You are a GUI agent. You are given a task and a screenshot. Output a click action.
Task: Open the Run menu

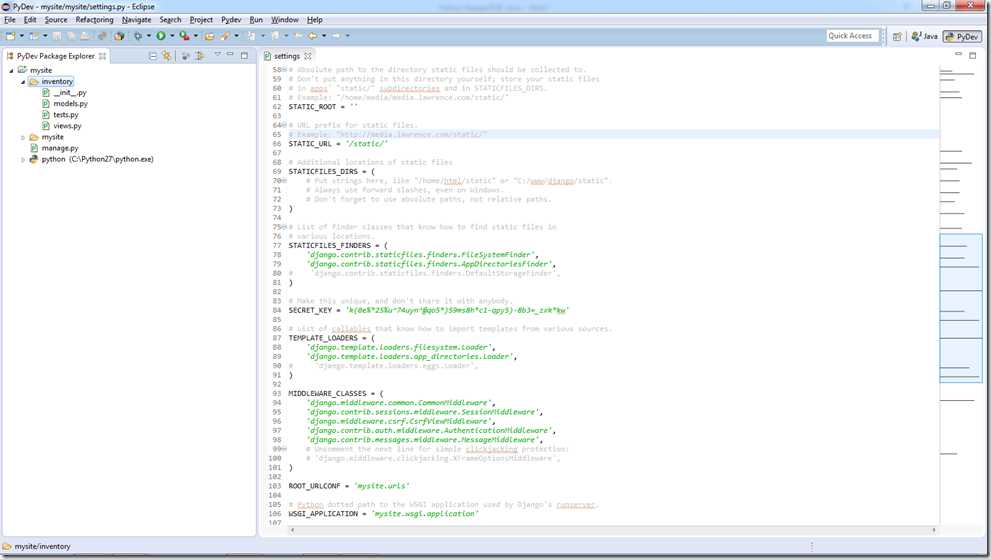coord(256,20)
